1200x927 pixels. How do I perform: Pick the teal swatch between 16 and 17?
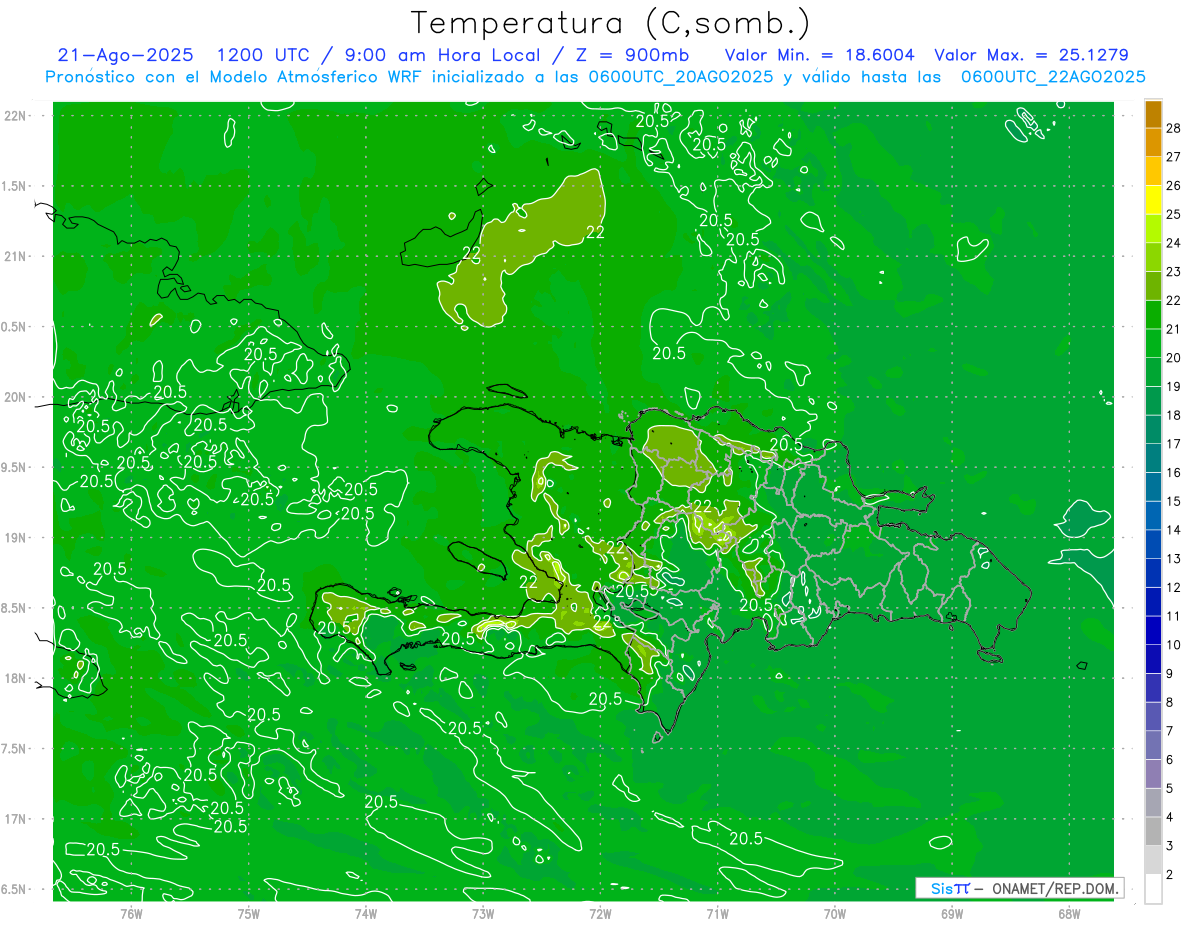pyautogui.click(x=1153, y=458)
